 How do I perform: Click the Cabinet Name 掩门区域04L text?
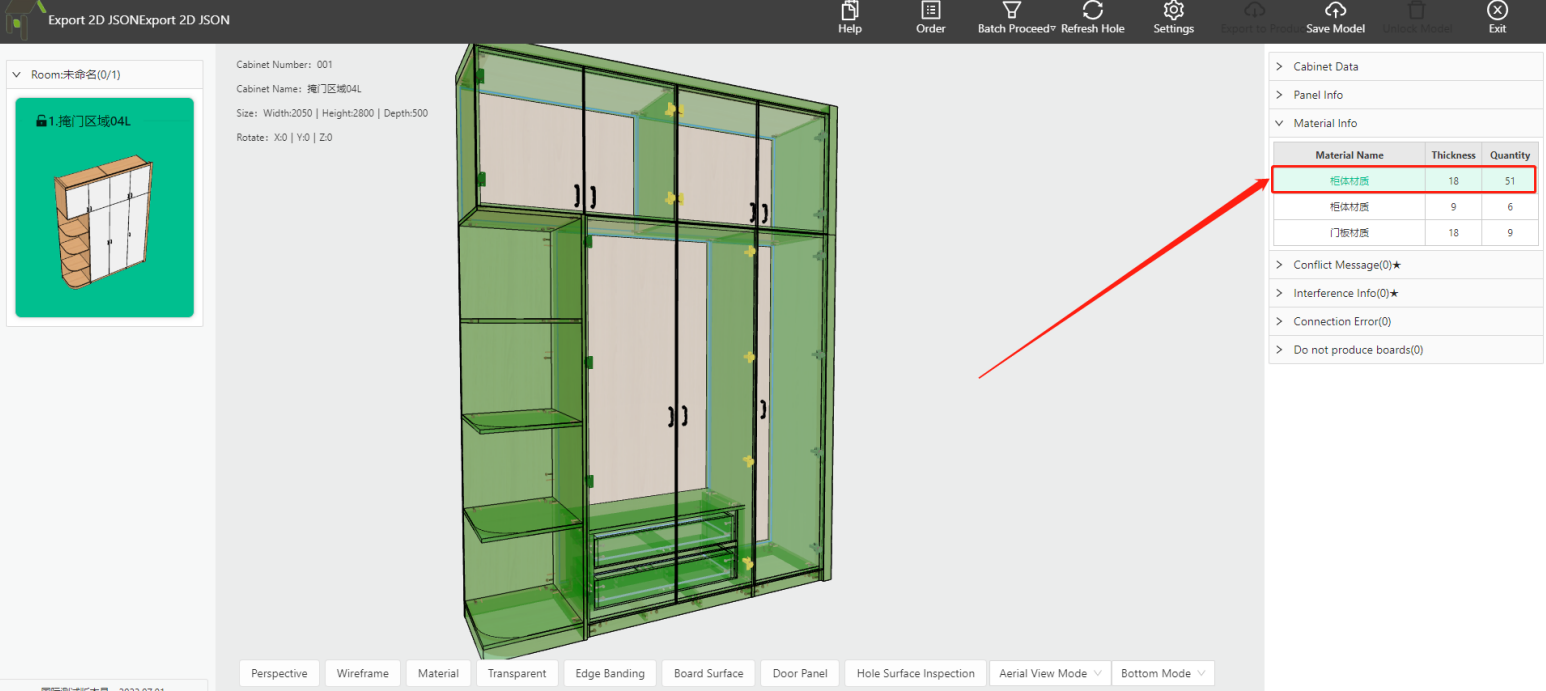pyautogui.click(x=298, y=89)
